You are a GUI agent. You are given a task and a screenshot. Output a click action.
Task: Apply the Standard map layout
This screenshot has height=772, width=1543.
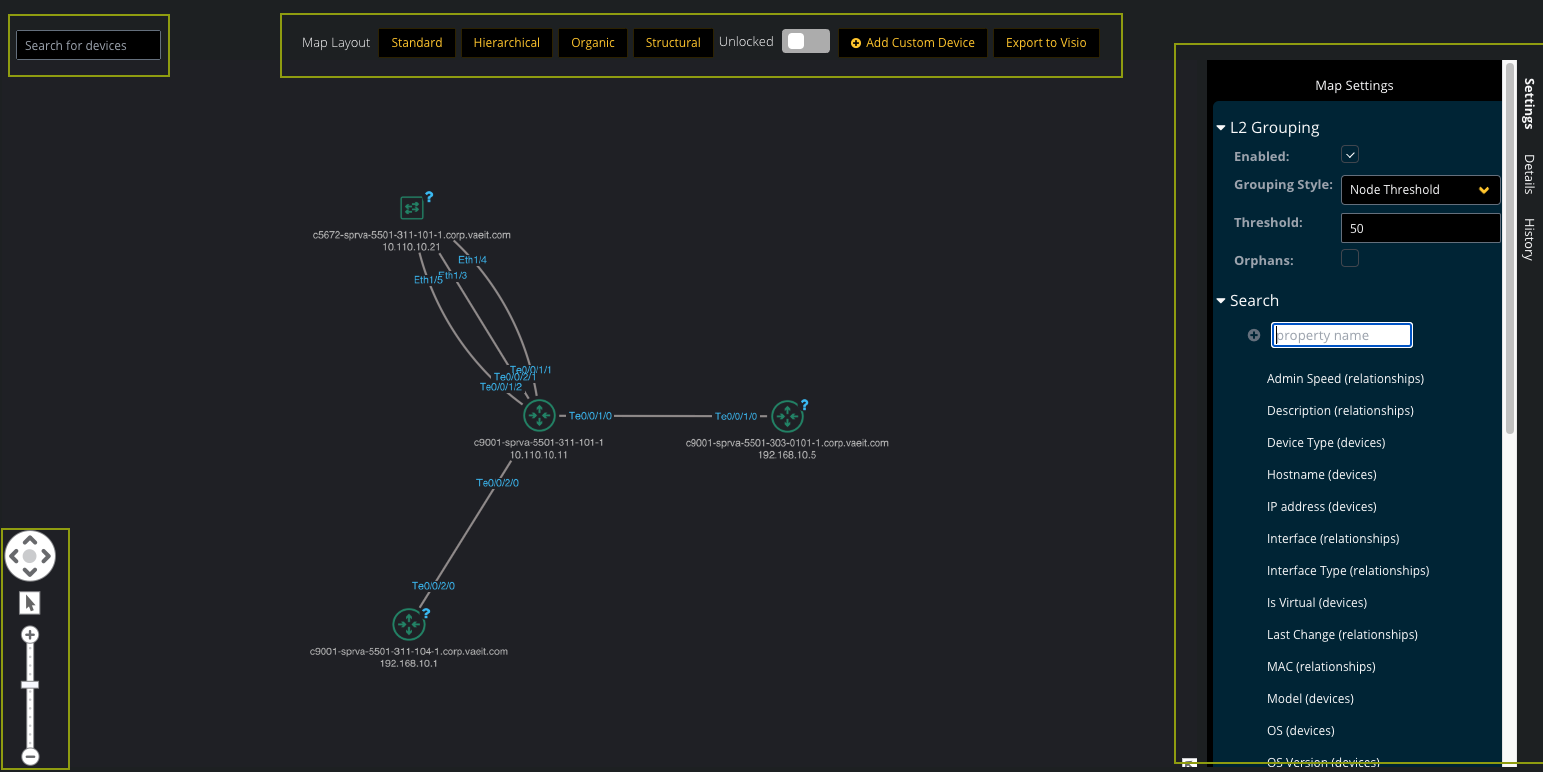point(417,43)
